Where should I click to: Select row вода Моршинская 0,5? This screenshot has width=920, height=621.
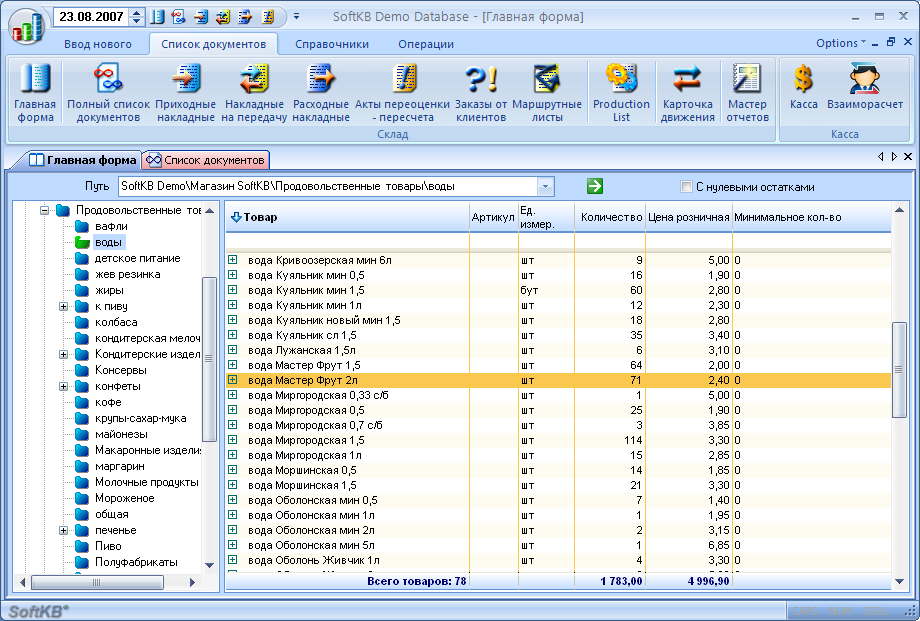click(558, 470)
